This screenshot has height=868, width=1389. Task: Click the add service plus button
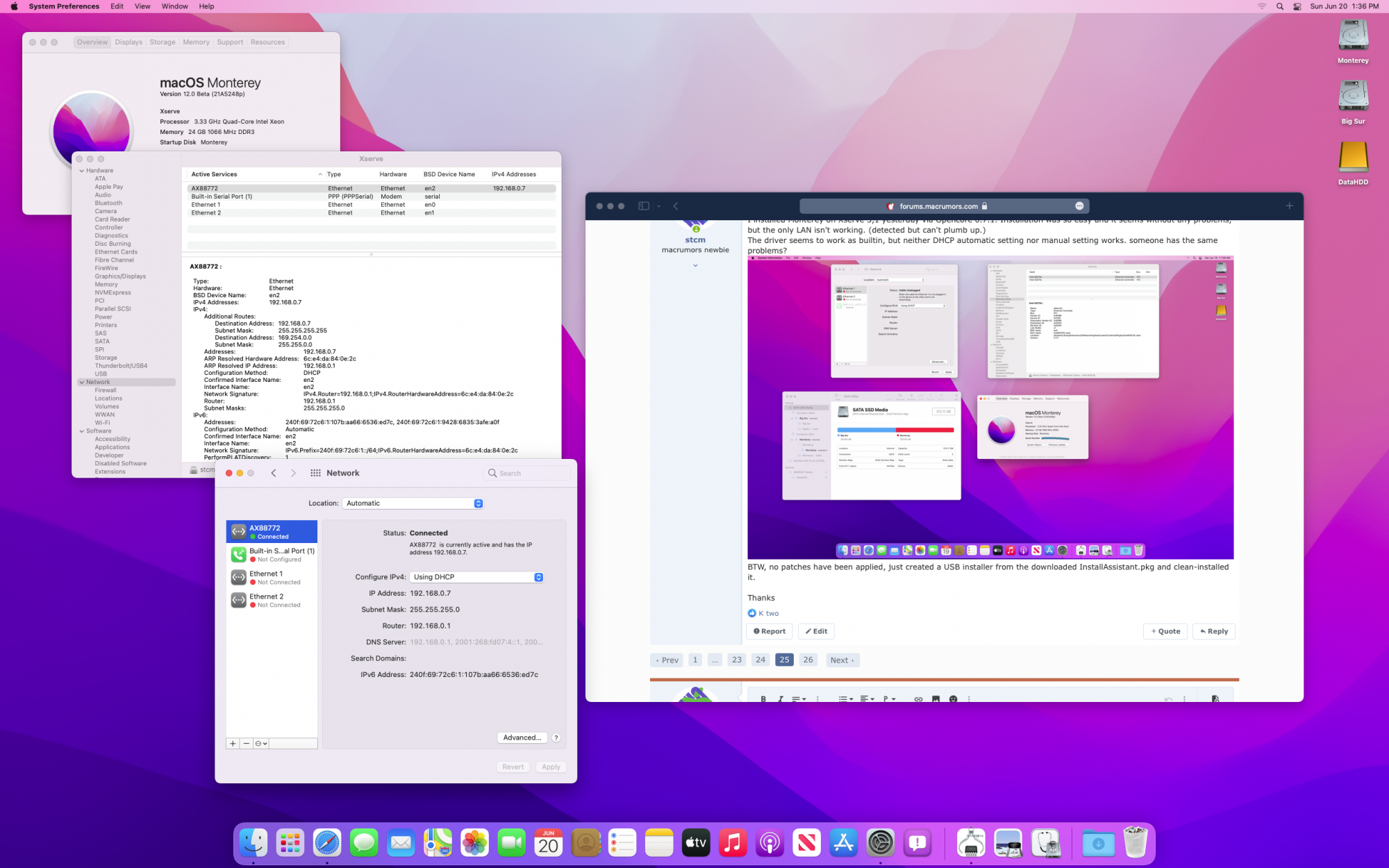click(233, 743)
